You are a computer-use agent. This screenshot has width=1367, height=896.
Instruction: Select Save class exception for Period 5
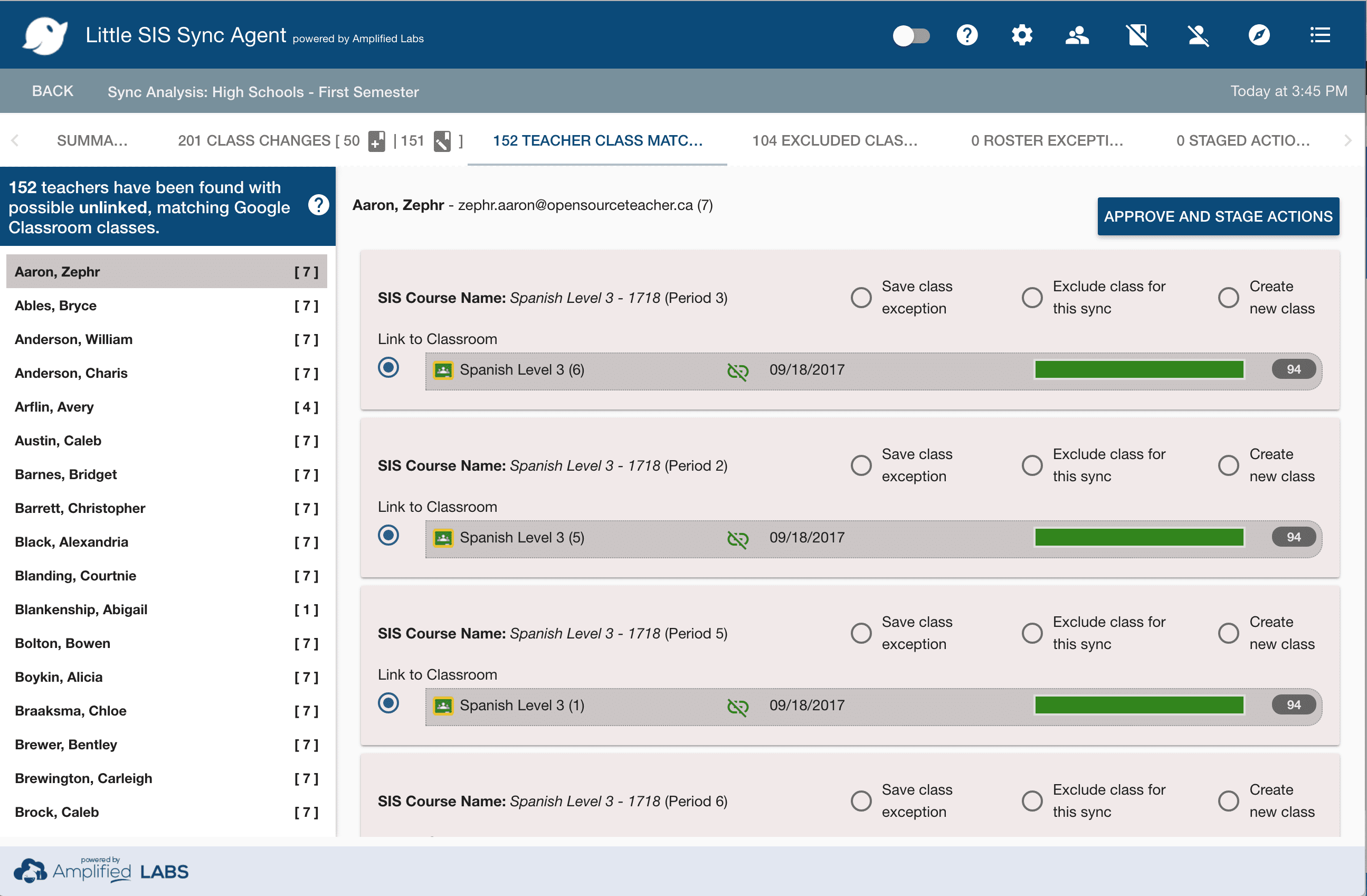(x=861, y=633)
